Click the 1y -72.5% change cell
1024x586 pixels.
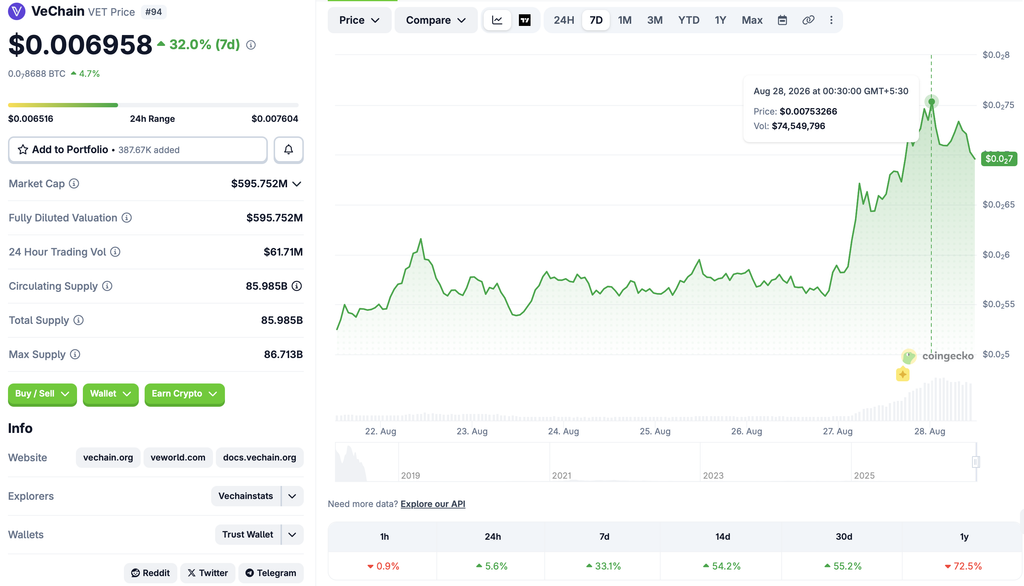[x=963, y=566]
